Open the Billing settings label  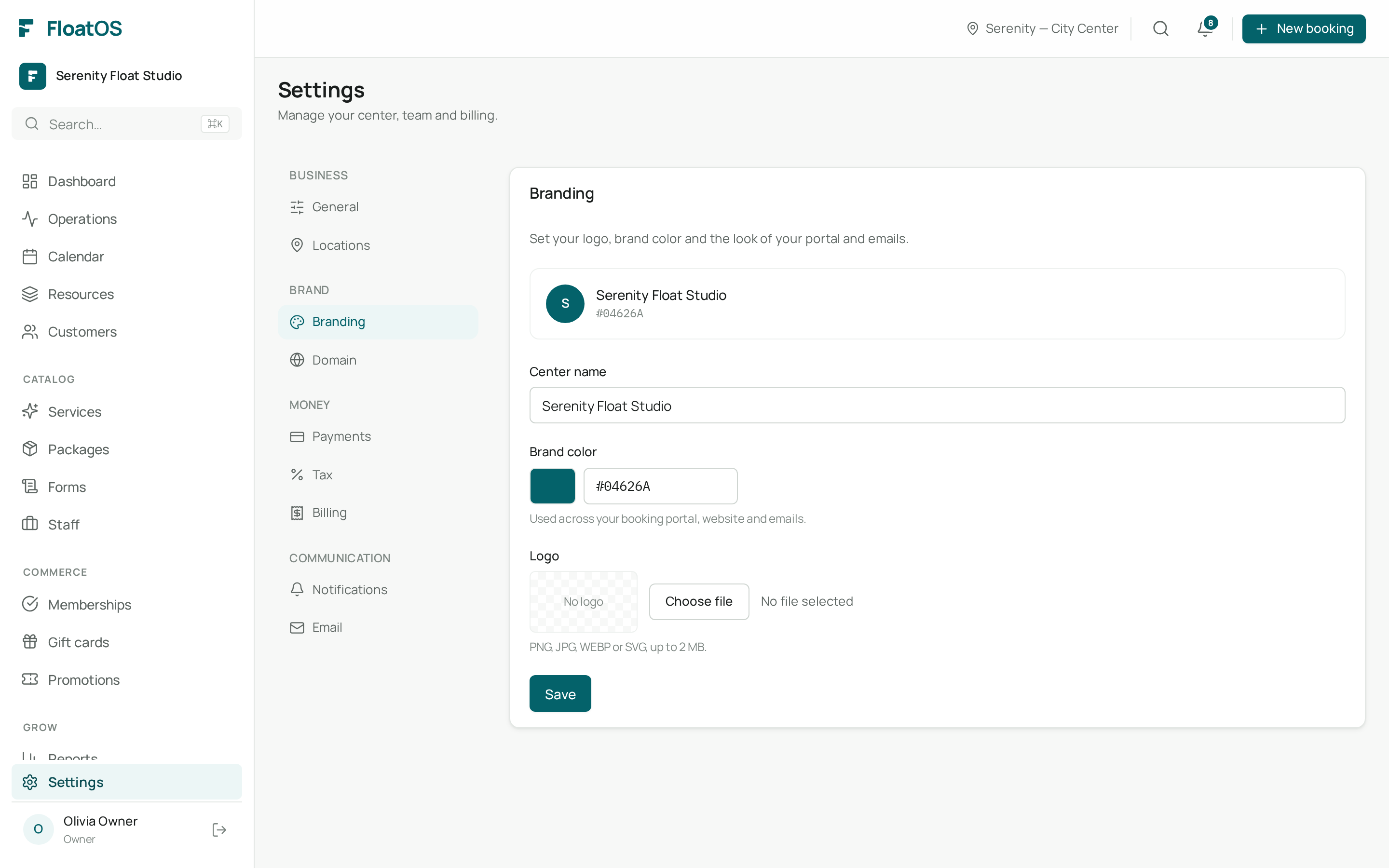[x=329, y=513]
